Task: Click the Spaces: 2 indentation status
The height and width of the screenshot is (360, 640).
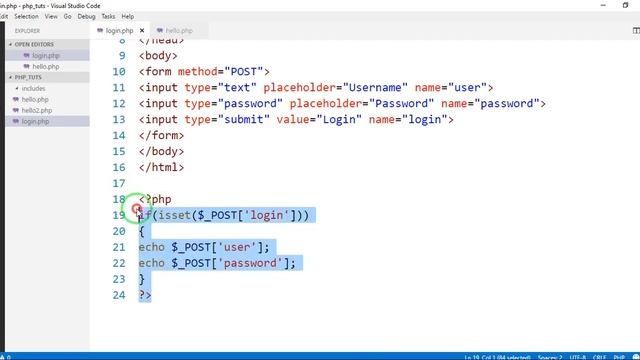Action: (550, 357)
